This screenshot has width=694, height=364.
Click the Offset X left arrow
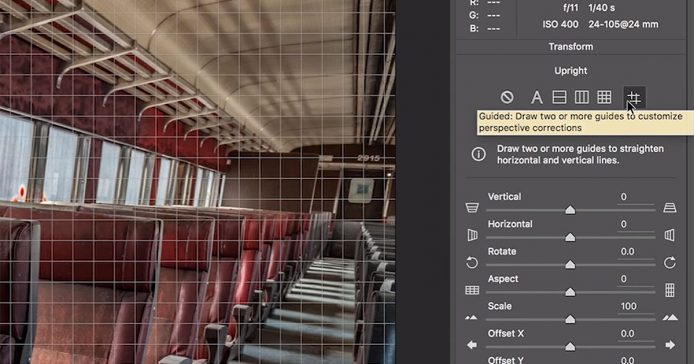pyautogui.click(x=472, y=345)
